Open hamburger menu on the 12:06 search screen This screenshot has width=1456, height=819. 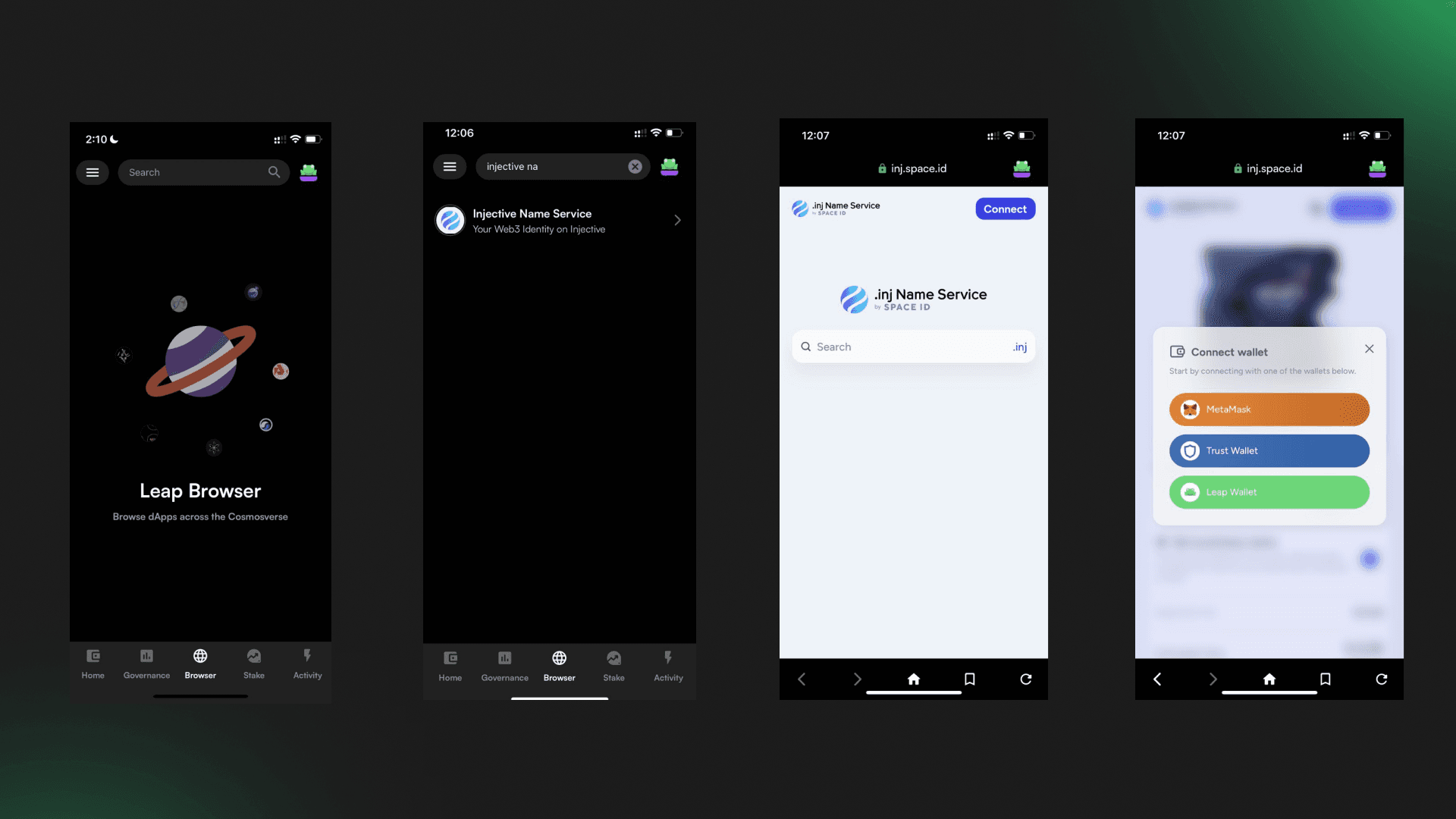450,167
